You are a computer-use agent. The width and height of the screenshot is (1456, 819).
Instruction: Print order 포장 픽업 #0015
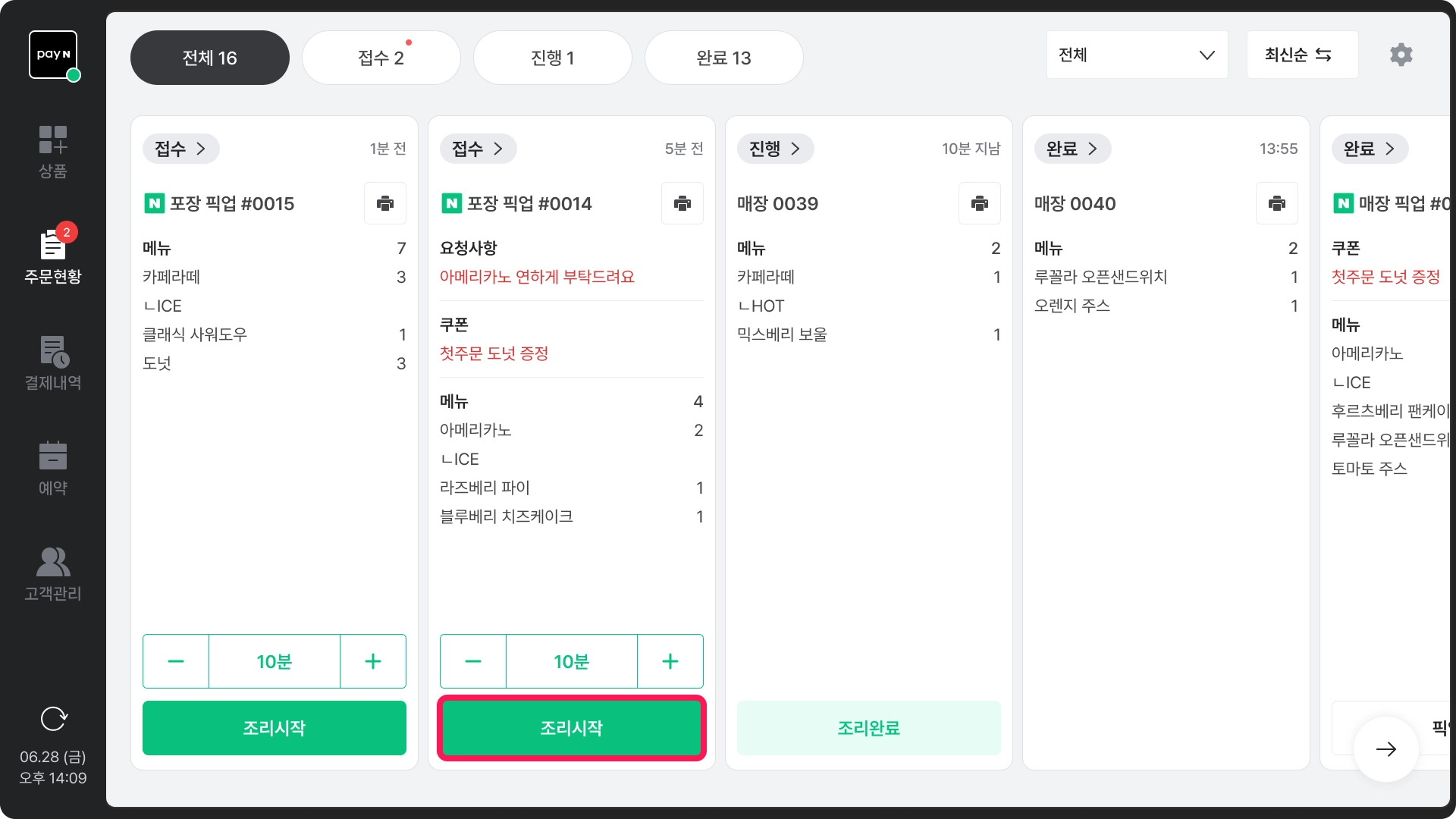385,203
